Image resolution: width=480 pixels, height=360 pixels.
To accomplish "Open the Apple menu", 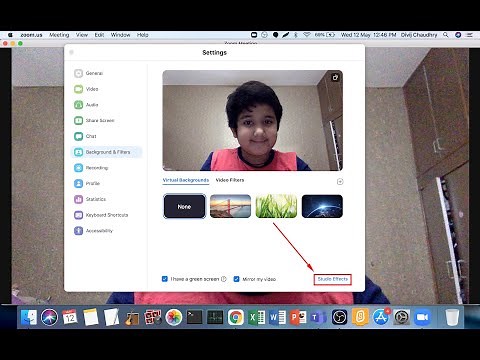I will 10,35.
